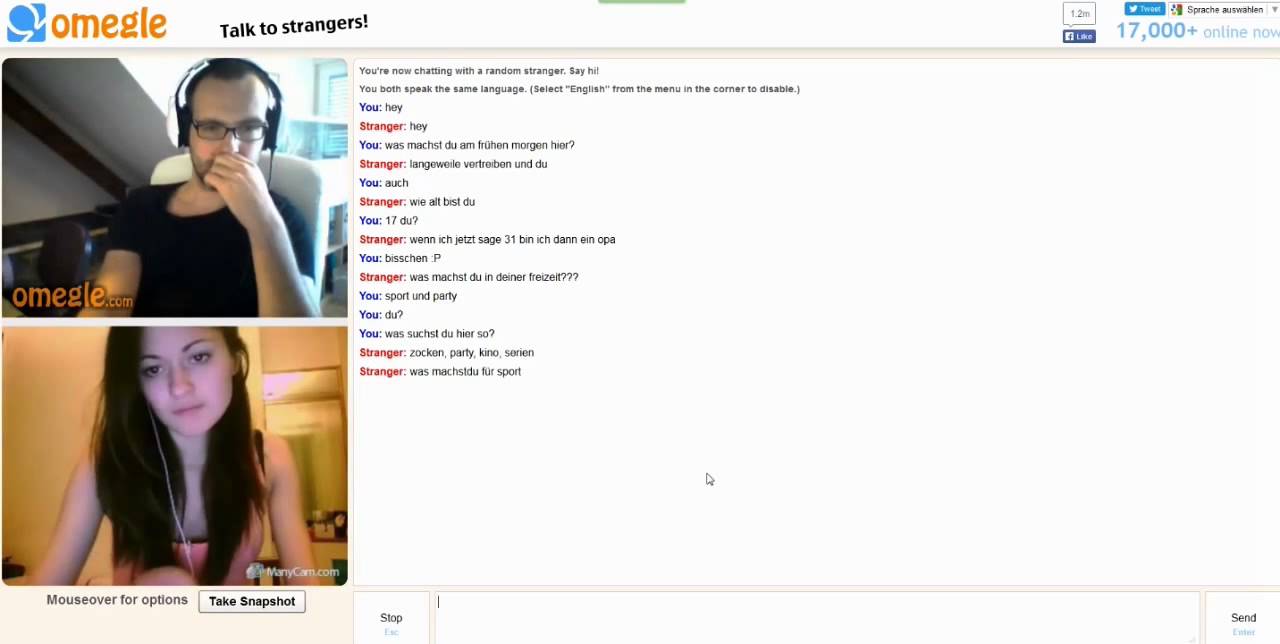Click the Omegle logo
The height and width of the screenshot is (644, 1280).
[87, 23]
